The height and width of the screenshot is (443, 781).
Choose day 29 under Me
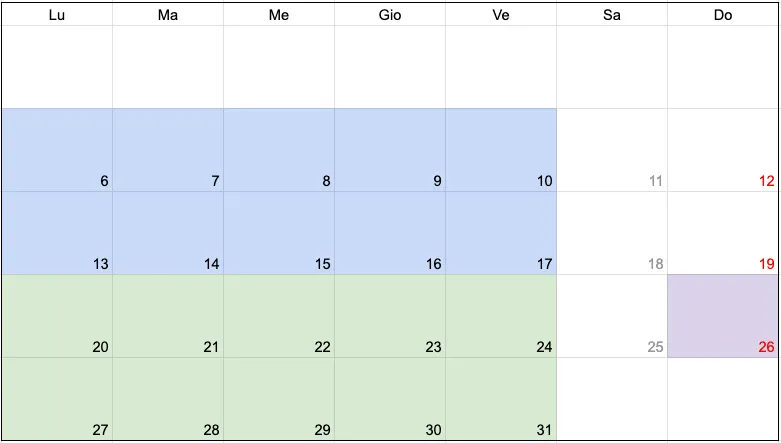(279, 399)
